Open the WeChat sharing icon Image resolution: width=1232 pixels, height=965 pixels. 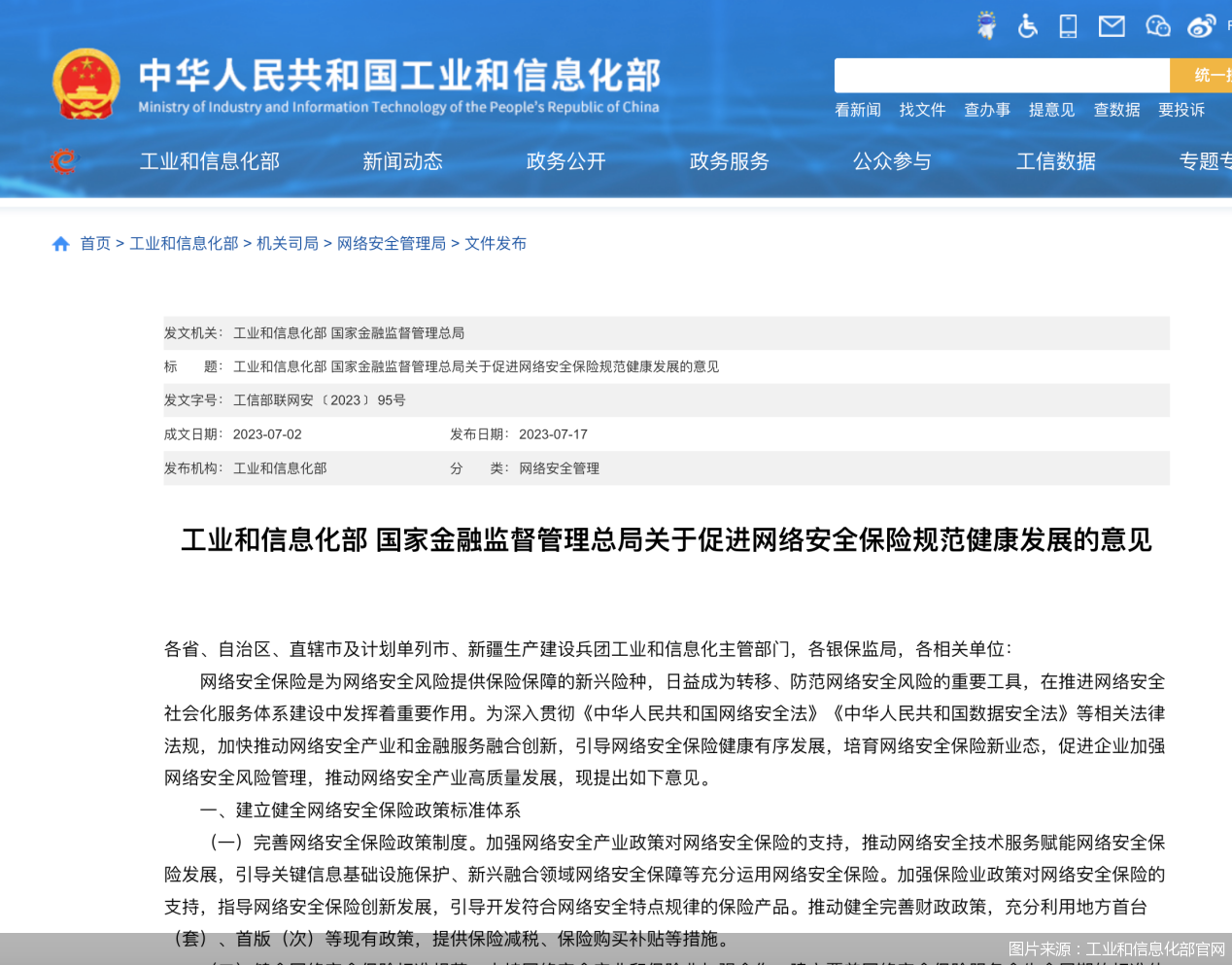pyautogui.click(x=1156, y=26)
